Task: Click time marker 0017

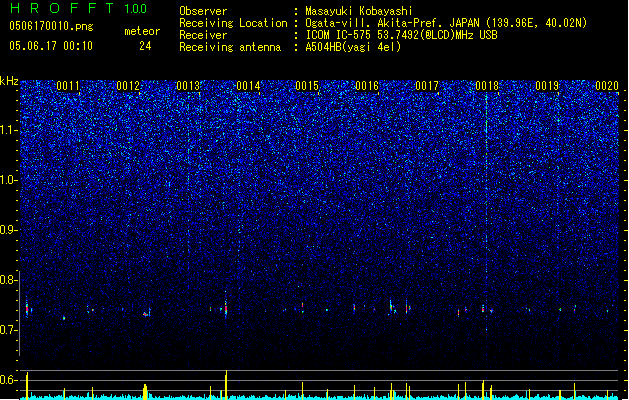Action: 427,86
